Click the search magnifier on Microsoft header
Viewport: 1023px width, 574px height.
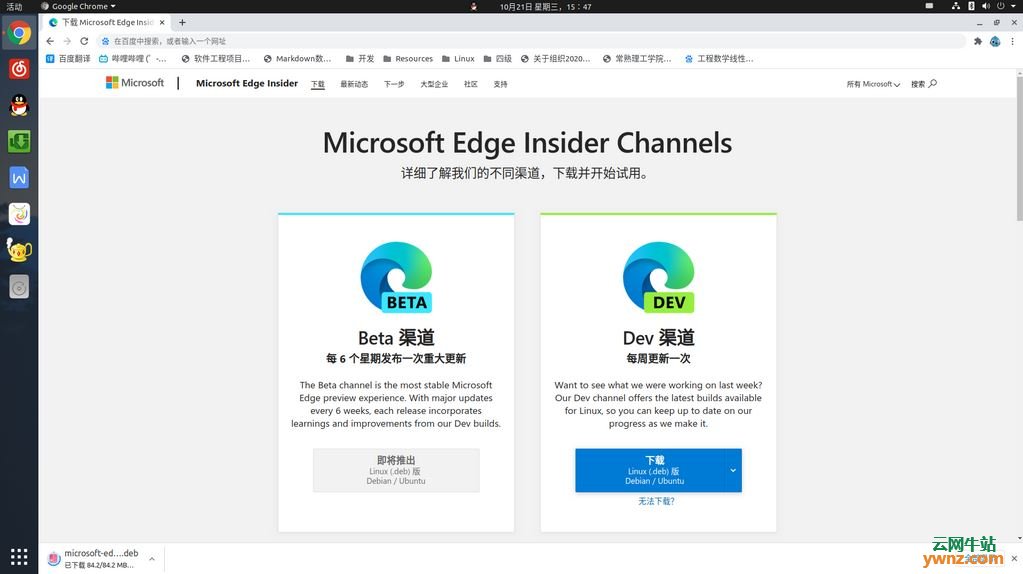click(x=933, y=83)
